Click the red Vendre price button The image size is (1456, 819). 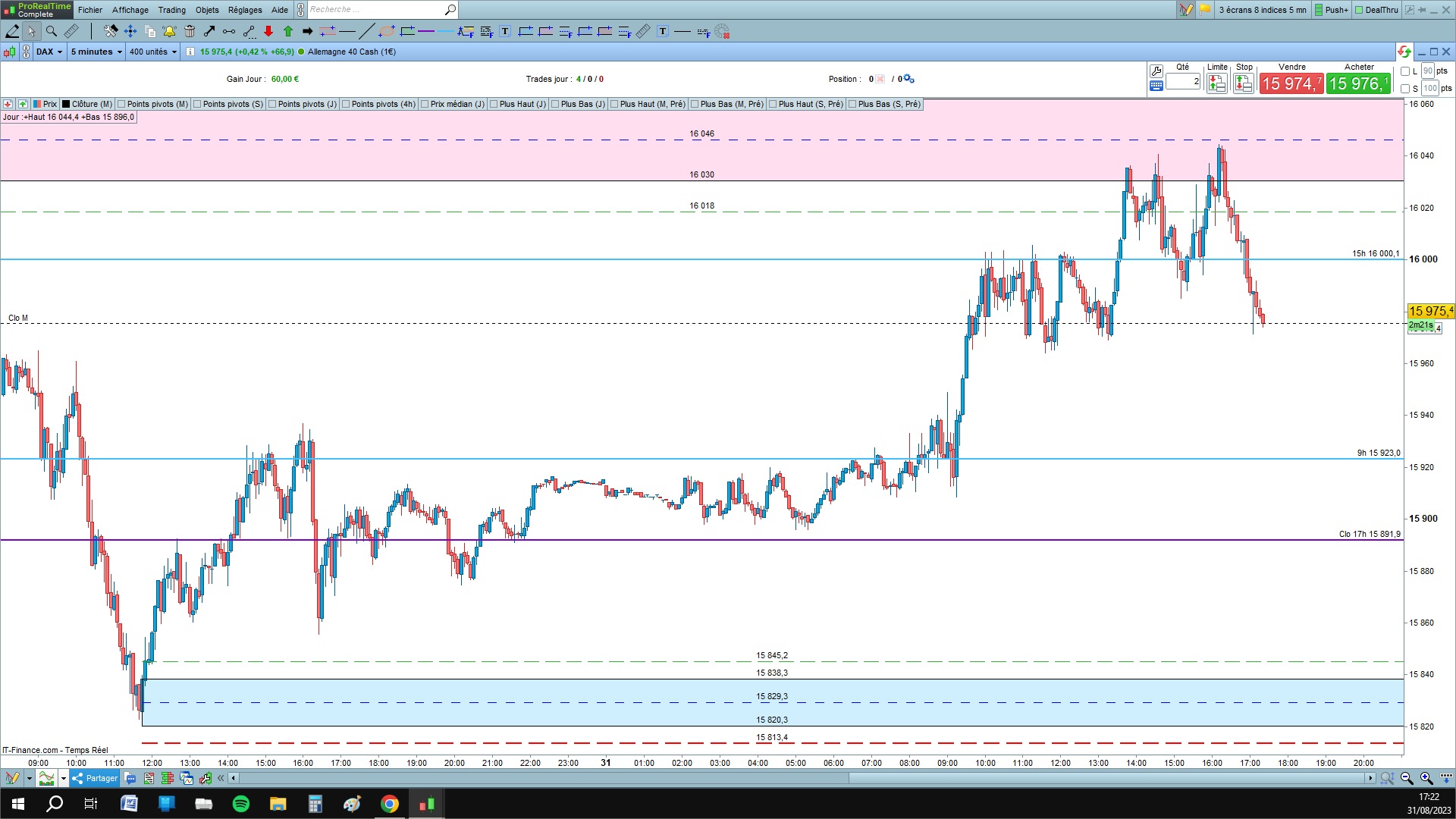[1291, 83]
